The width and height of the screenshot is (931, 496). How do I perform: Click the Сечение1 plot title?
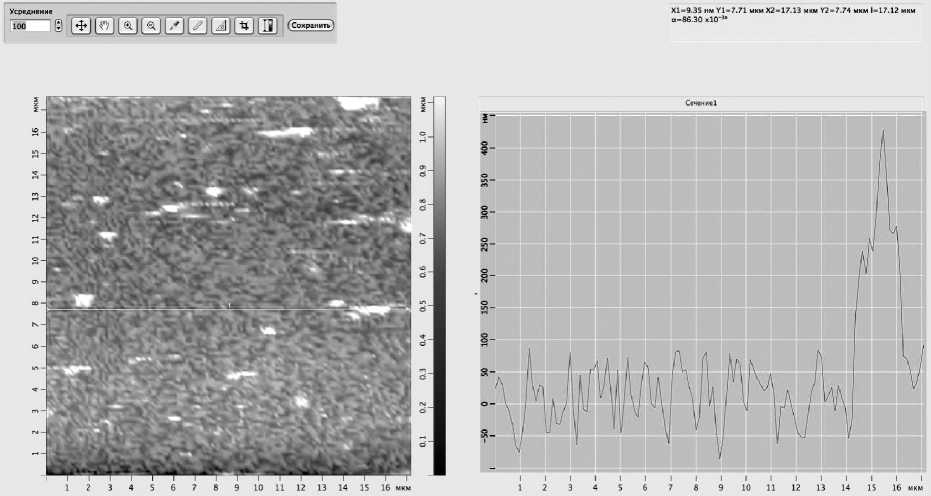701,103
